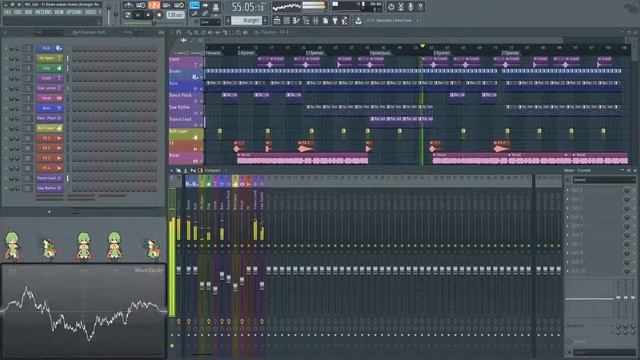Select the playlist zoom tool
The height and width of the screenshot is (360, 640).
238,32
